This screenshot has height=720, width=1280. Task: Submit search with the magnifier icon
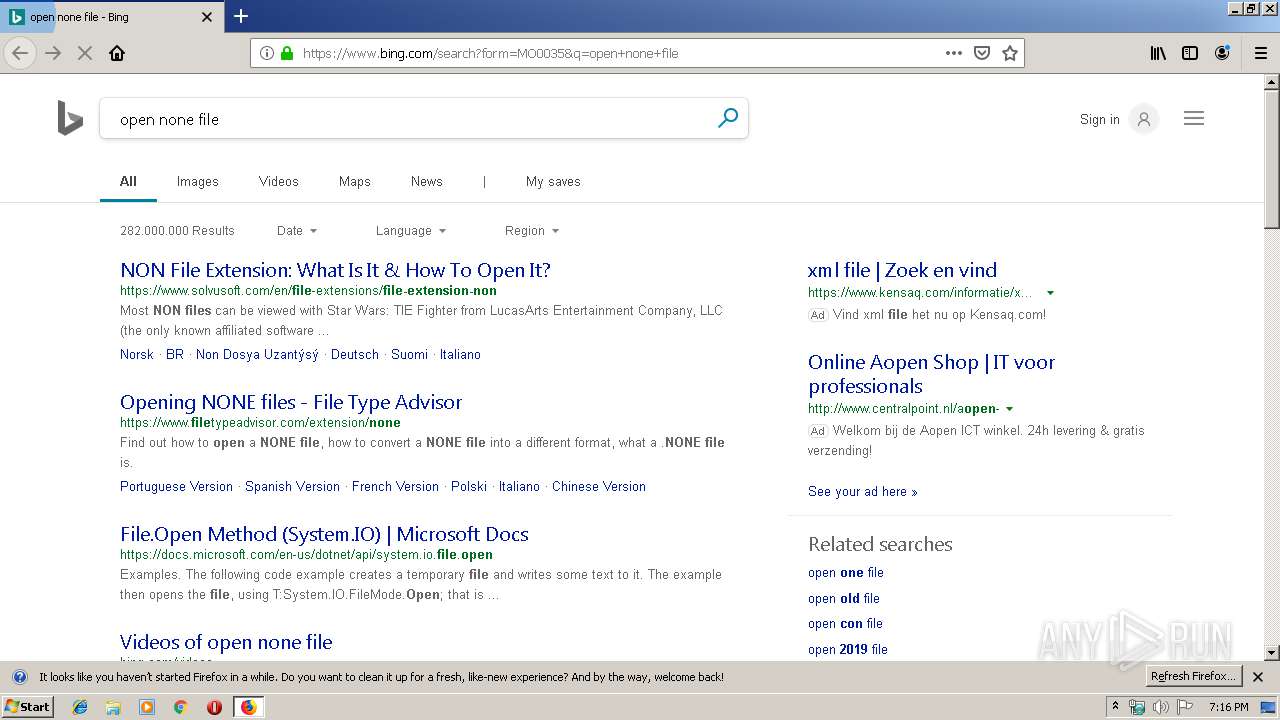coord(728,118)
